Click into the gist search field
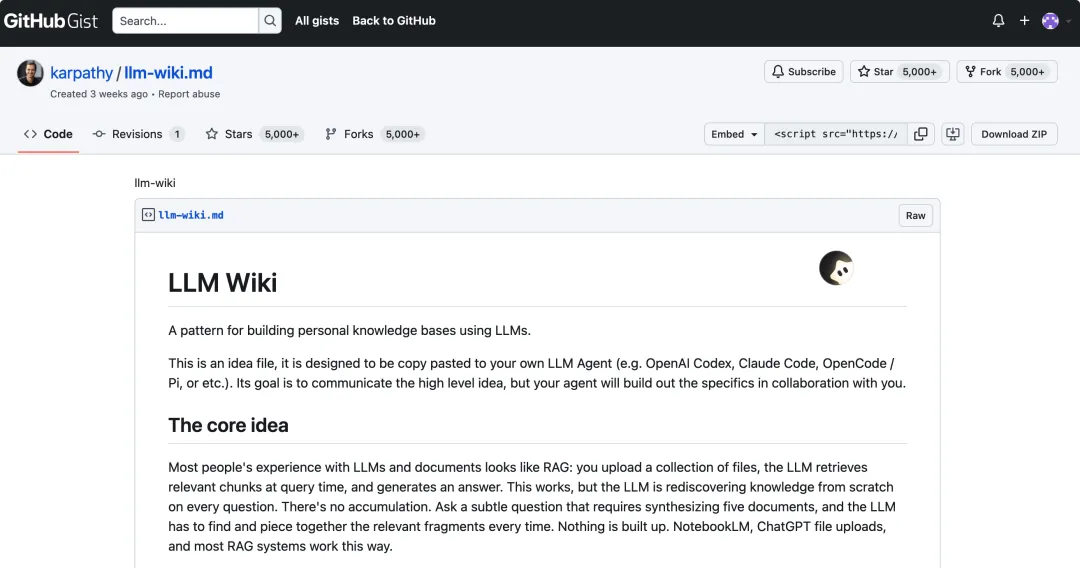The image size is (1080, 568). point(186,21)
